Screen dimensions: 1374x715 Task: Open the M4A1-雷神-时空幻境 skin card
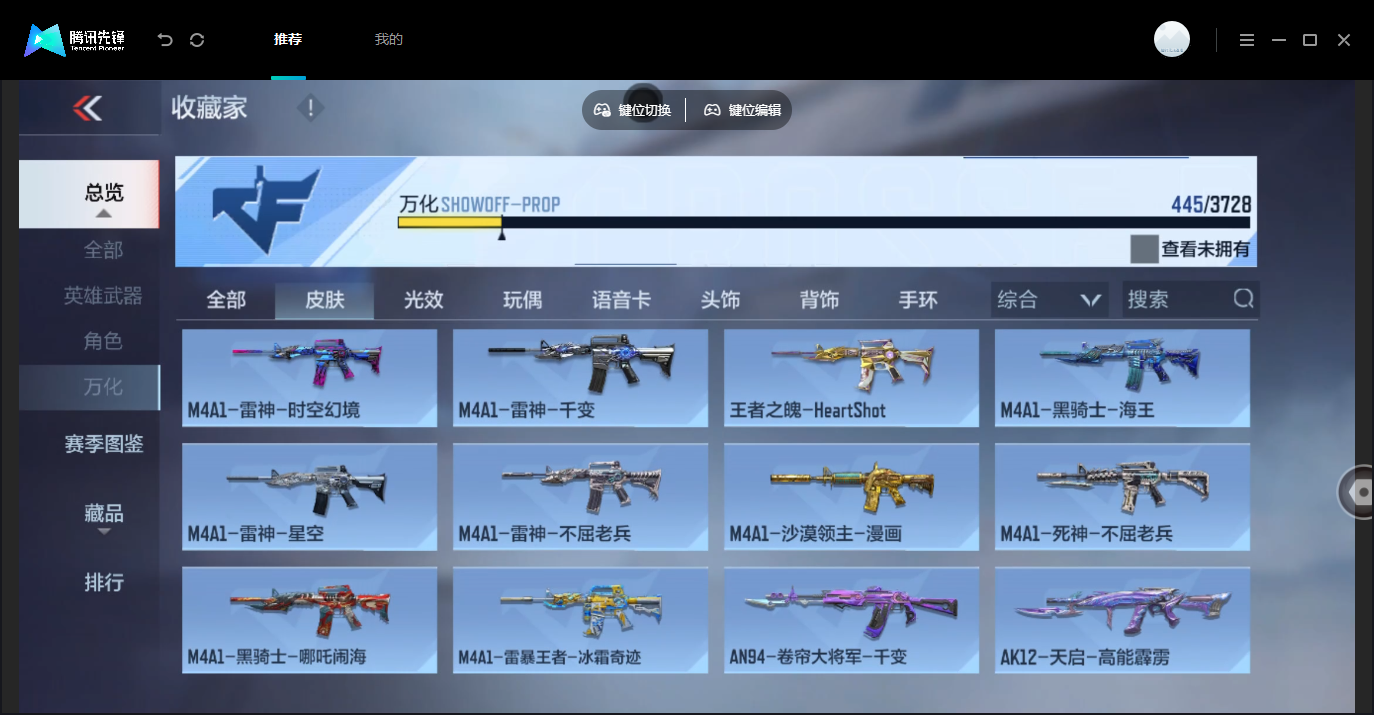point(309,378)
